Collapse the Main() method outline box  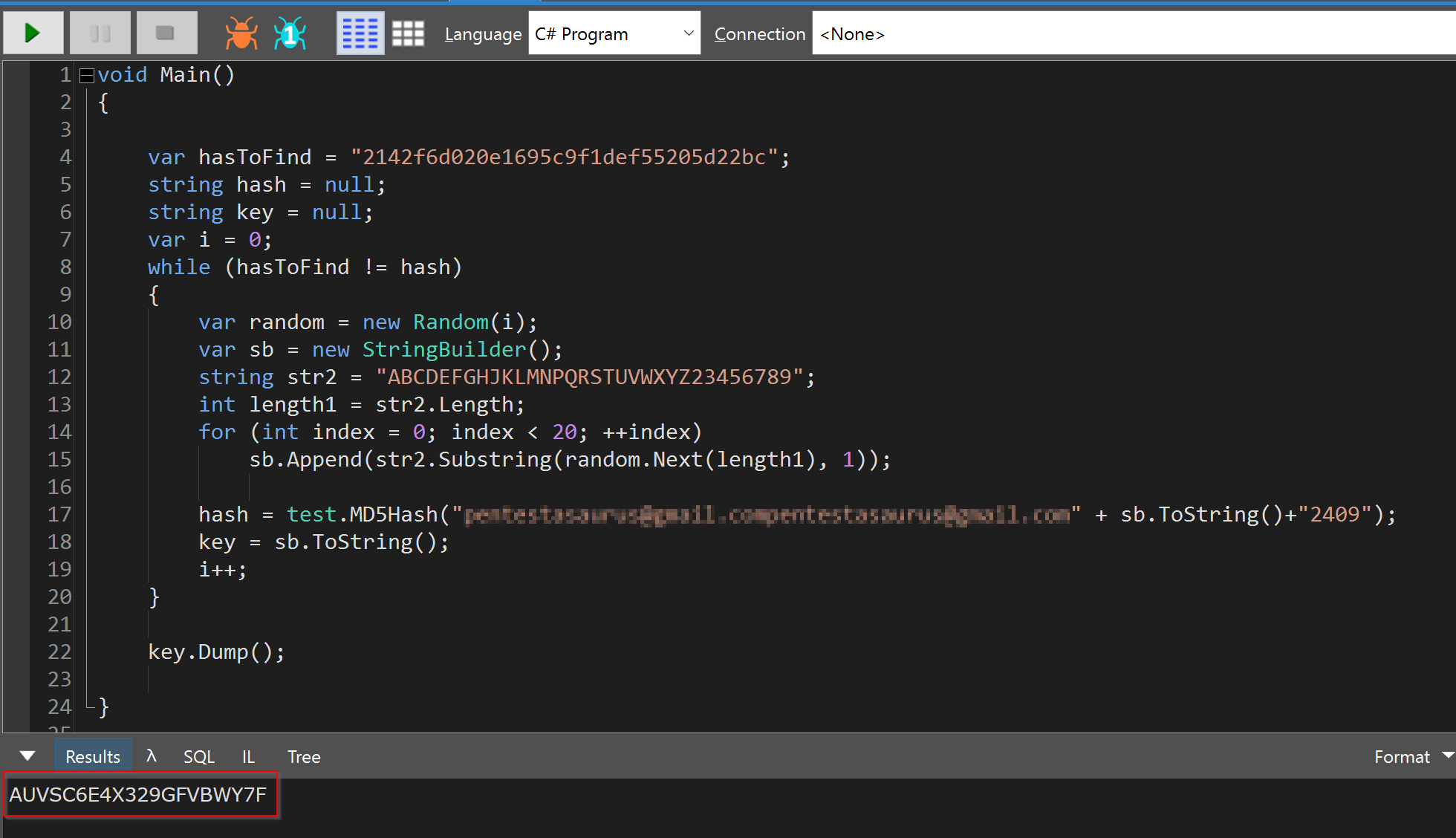(87, 75)
